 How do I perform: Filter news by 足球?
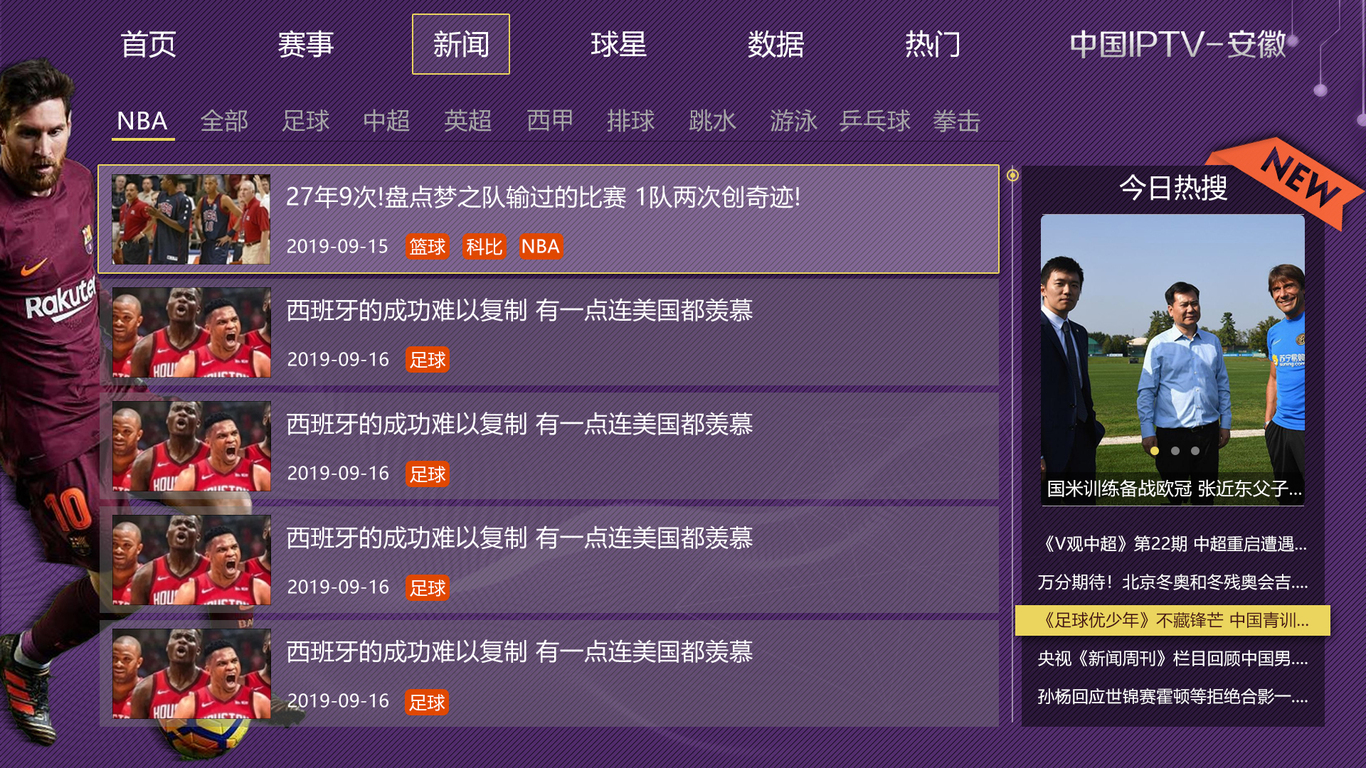coord(305,121)
